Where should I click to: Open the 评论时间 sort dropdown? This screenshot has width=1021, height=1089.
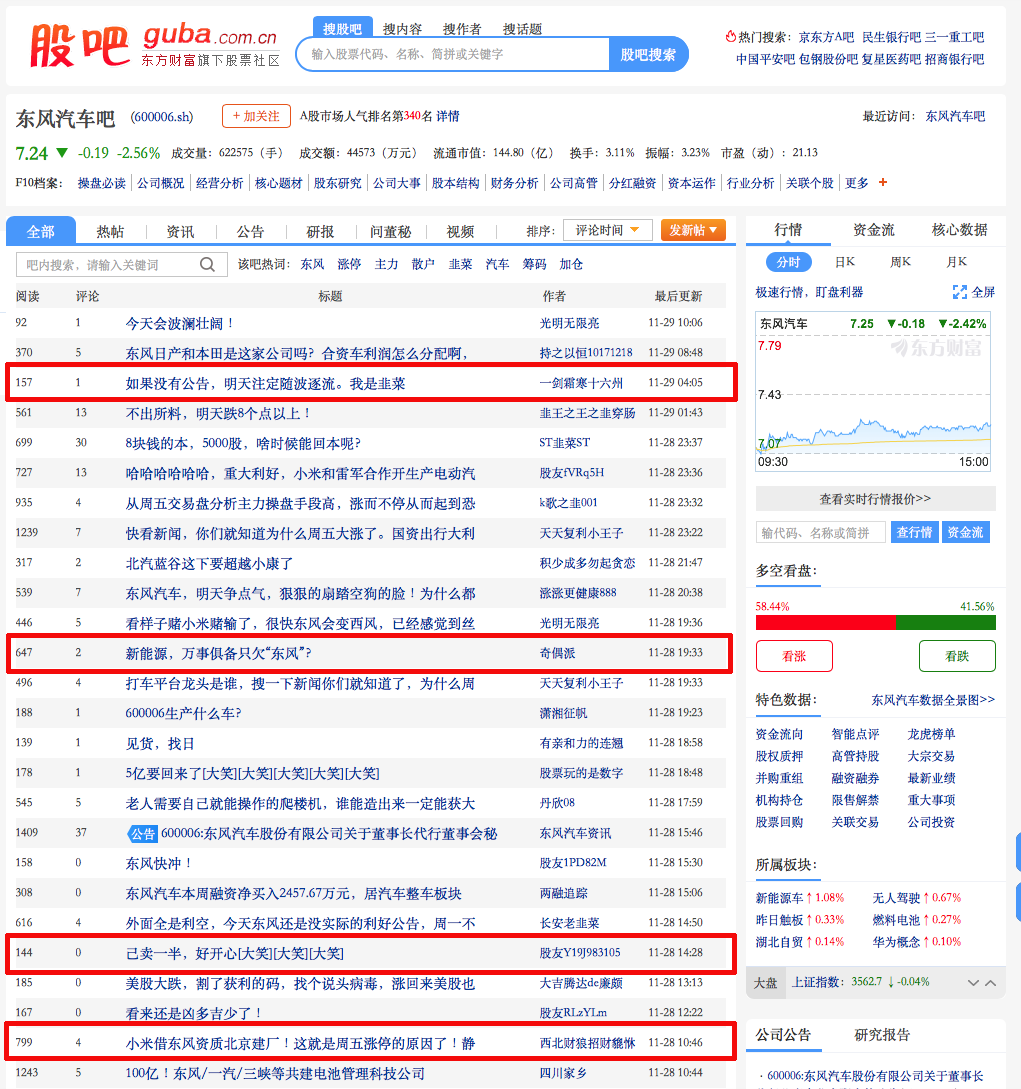(608, 230)
